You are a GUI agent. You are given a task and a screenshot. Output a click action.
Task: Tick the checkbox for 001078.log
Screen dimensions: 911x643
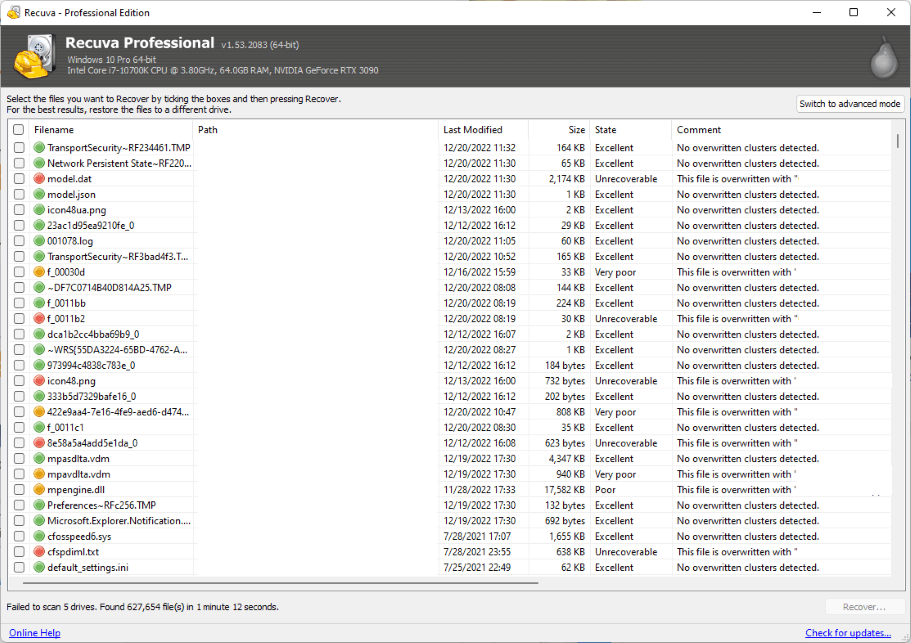click(x=19, y=240)
